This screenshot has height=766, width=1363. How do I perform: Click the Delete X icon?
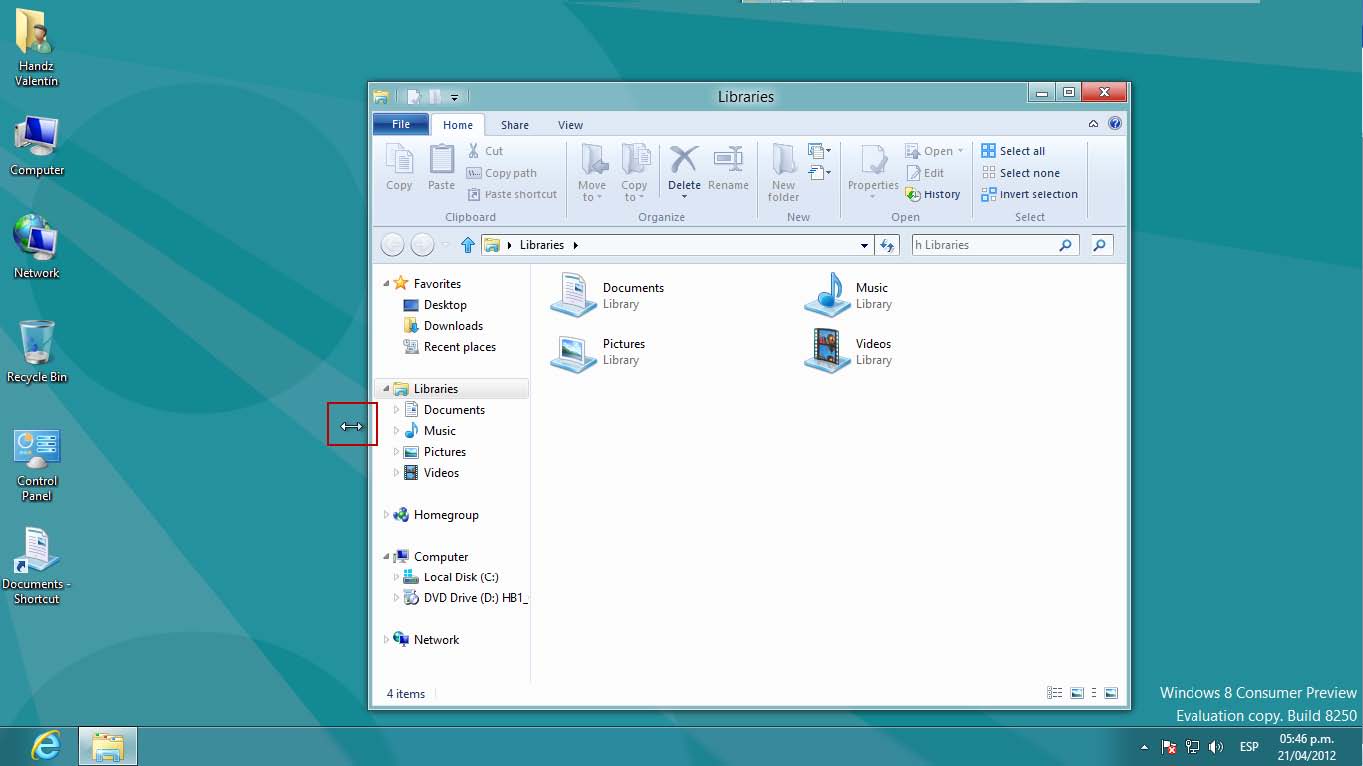pyautogui.click(x=684, y=160)
